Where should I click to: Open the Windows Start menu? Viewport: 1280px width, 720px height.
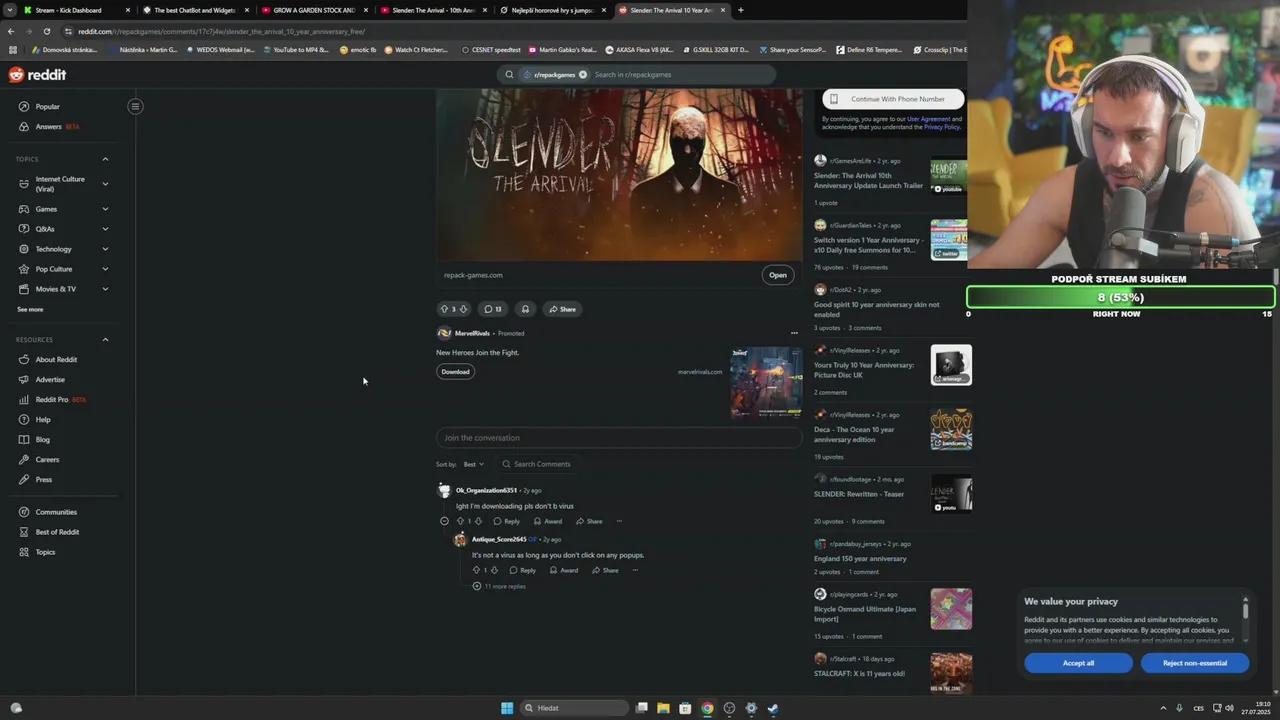pos(507,708)
